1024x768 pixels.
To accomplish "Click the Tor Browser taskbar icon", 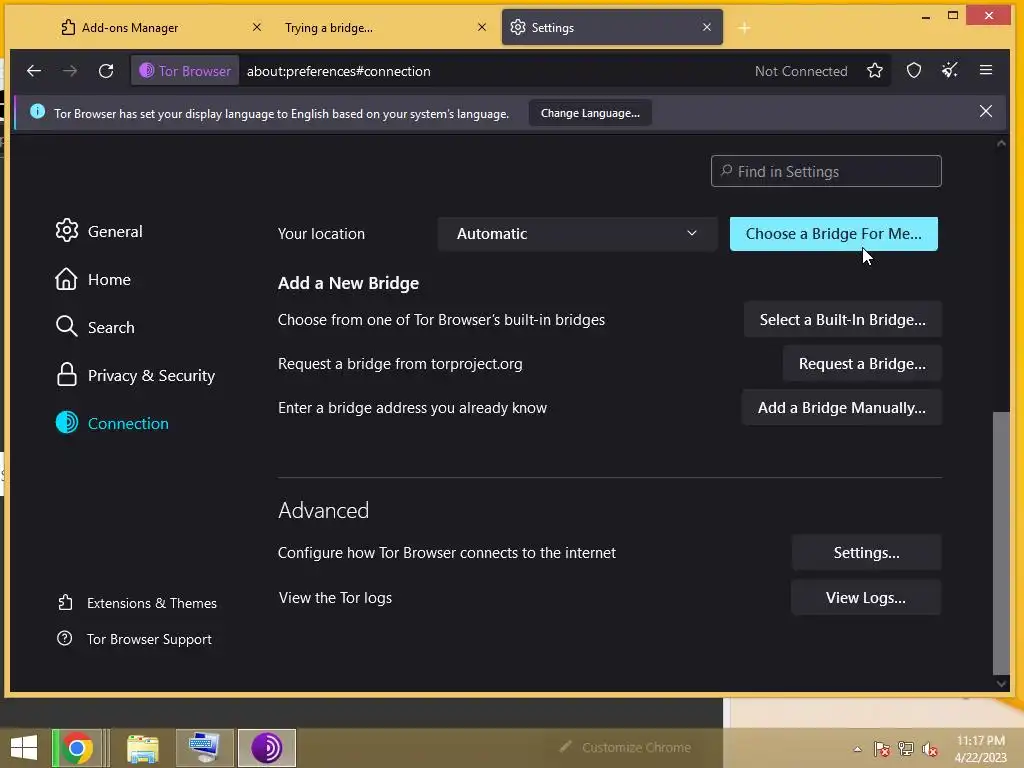I will [266, 748].
